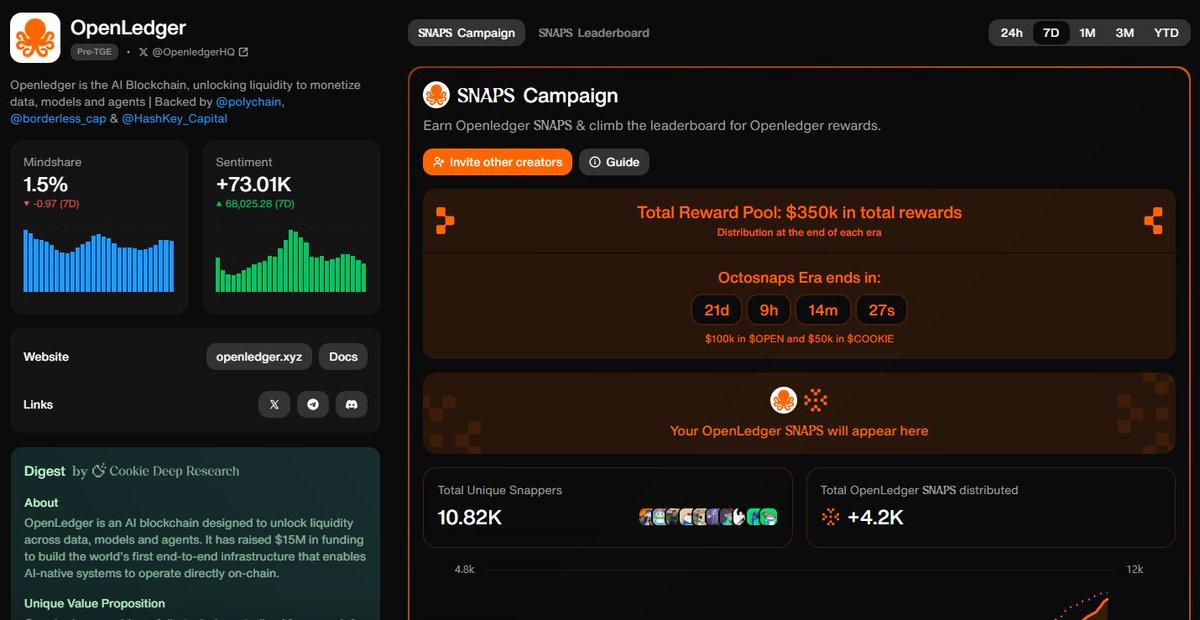Click the -0.97 (7D) mindshare change

[x=51, y=204]
